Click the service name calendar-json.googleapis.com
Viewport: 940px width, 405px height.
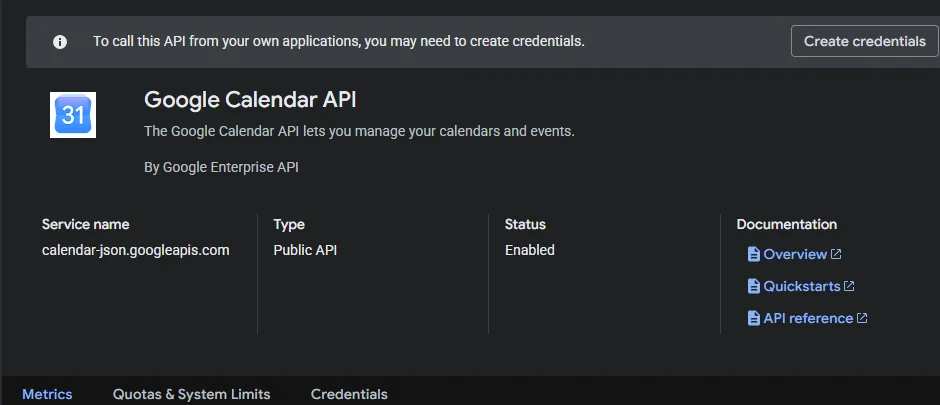pos(135,250)
